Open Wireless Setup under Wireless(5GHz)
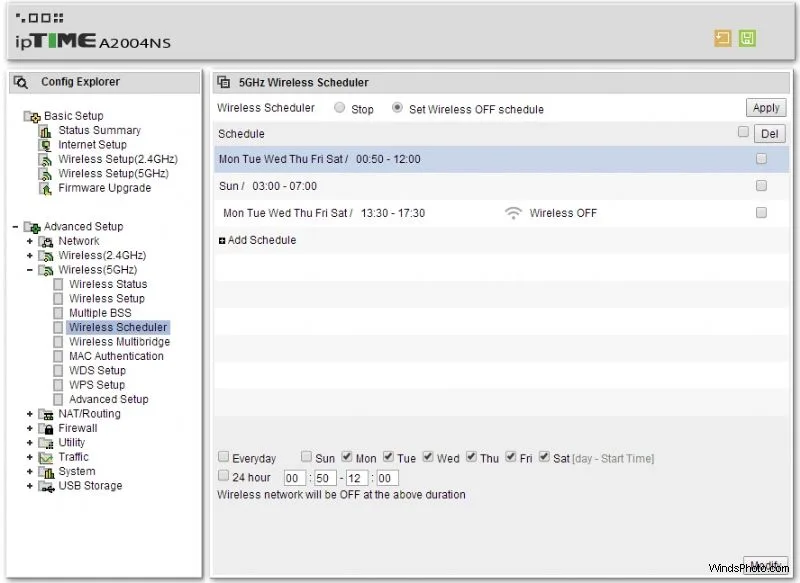Screen dimensions: 800x583 point(107,298)
